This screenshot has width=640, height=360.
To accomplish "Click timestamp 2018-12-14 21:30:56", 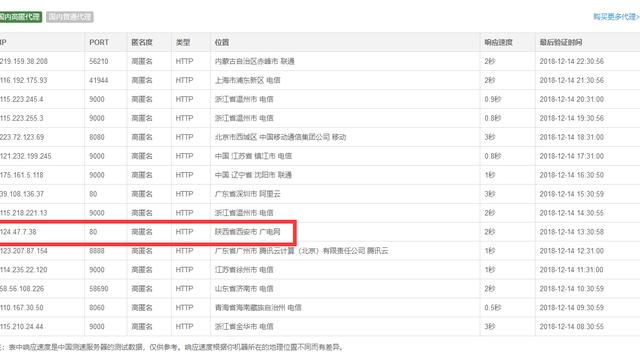I will [571, 80].
